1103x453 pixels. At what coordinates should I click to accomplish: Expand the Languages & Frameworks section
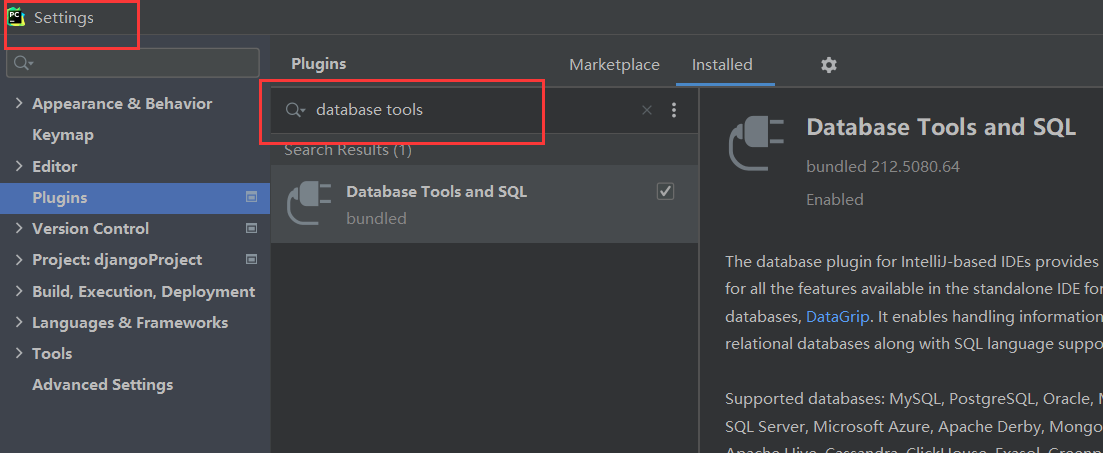coord(19,322)
